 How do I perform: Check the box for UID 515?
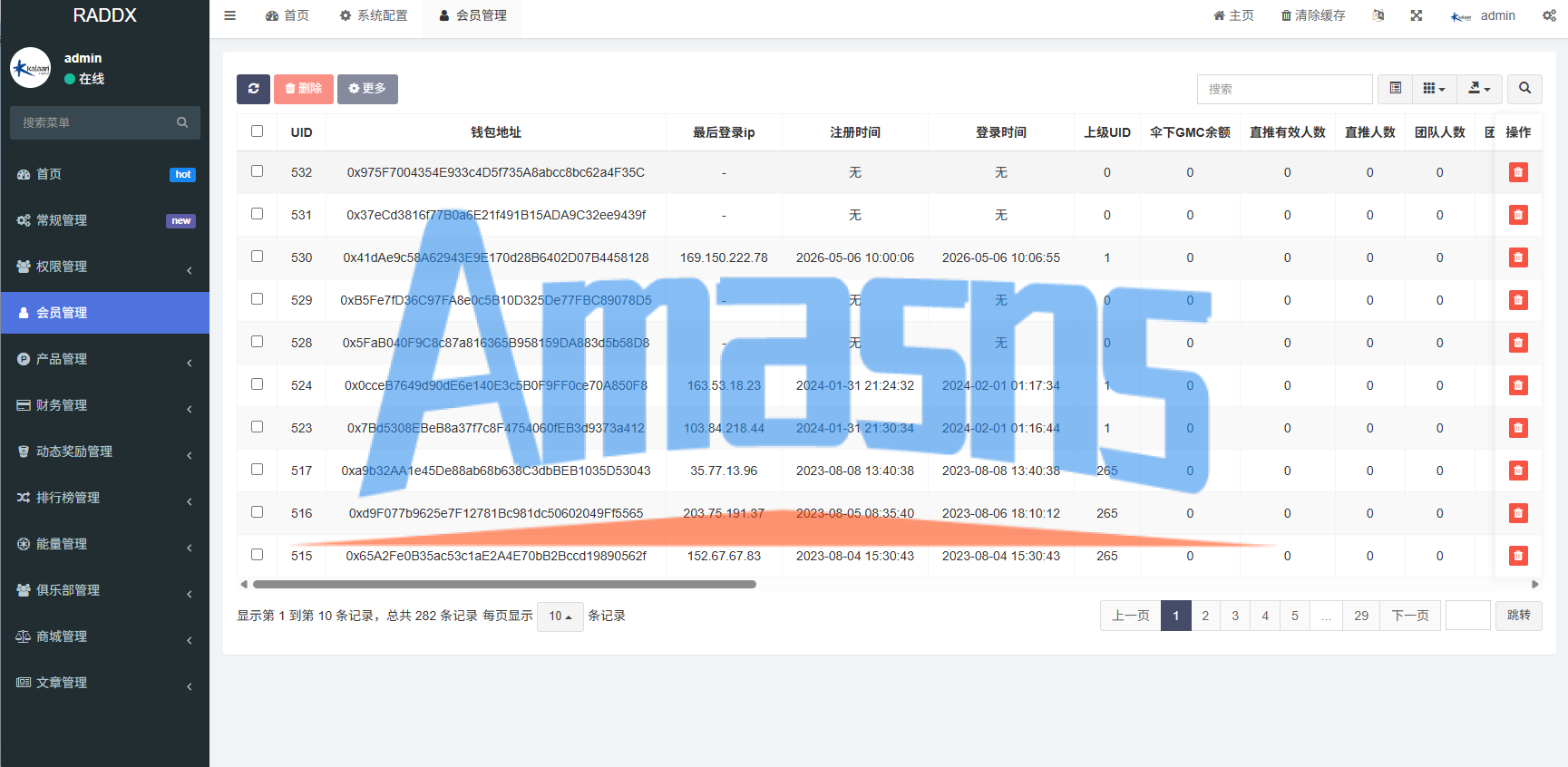pos(258,555)
